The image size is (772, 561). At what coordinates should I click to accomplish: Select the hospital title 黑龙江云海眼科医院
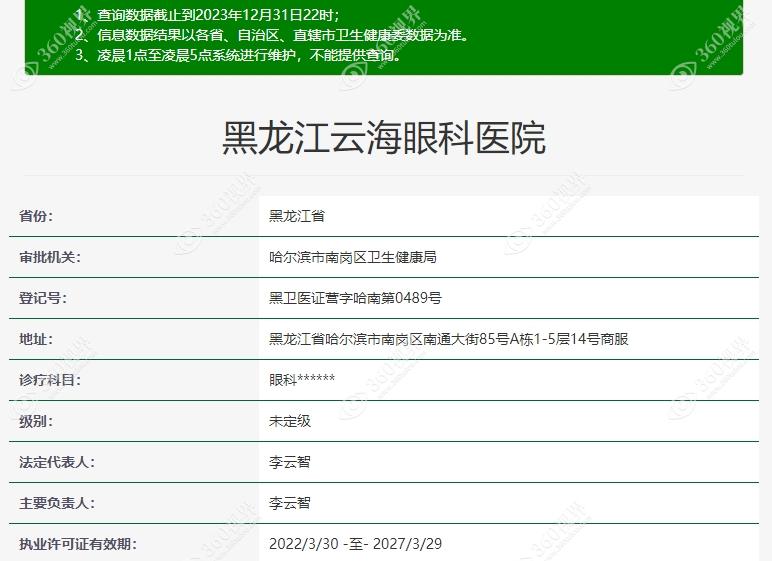coord(384,138)
